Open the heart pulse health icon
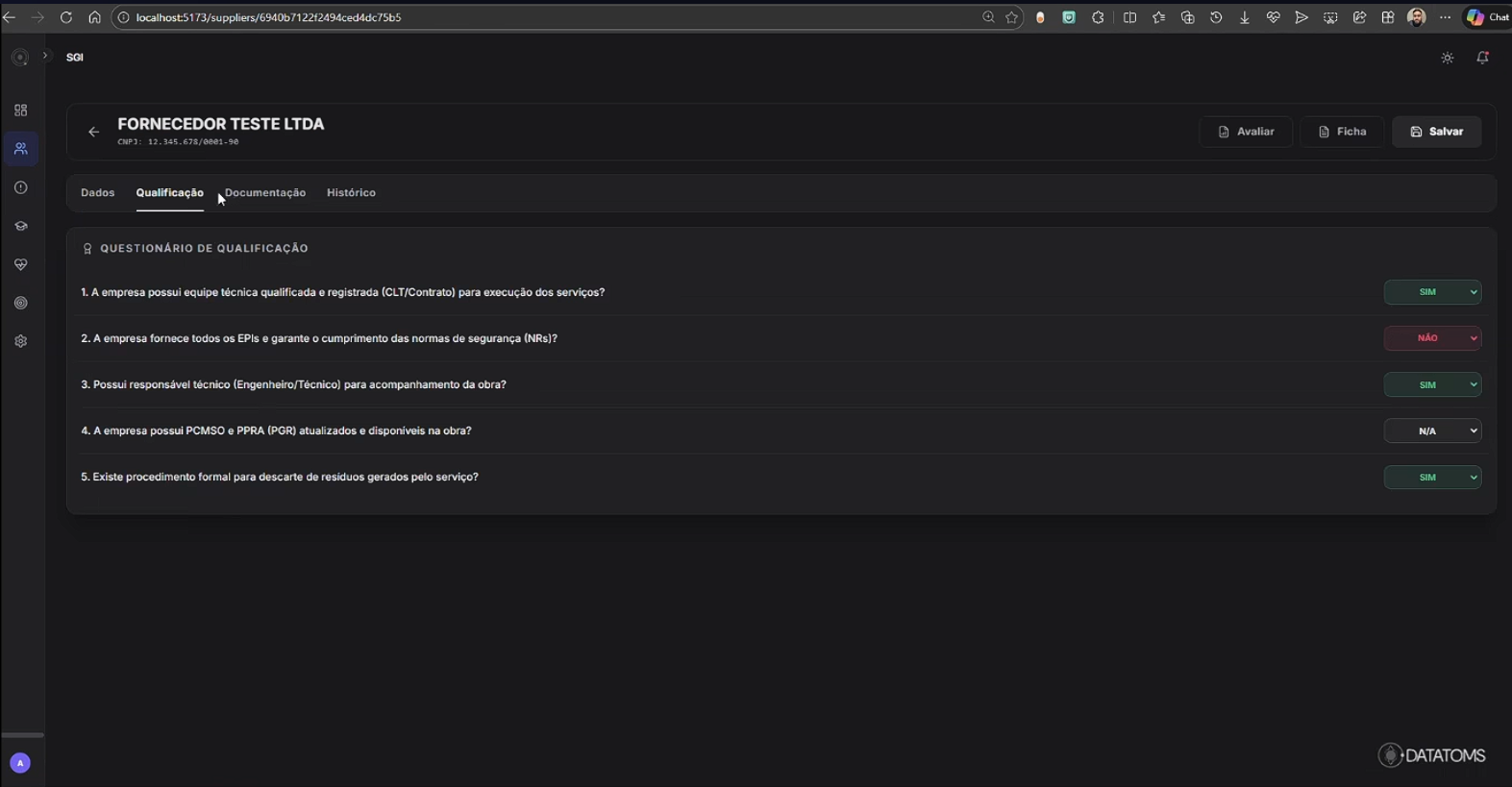 pyautogui.click(x=20, y=264)
